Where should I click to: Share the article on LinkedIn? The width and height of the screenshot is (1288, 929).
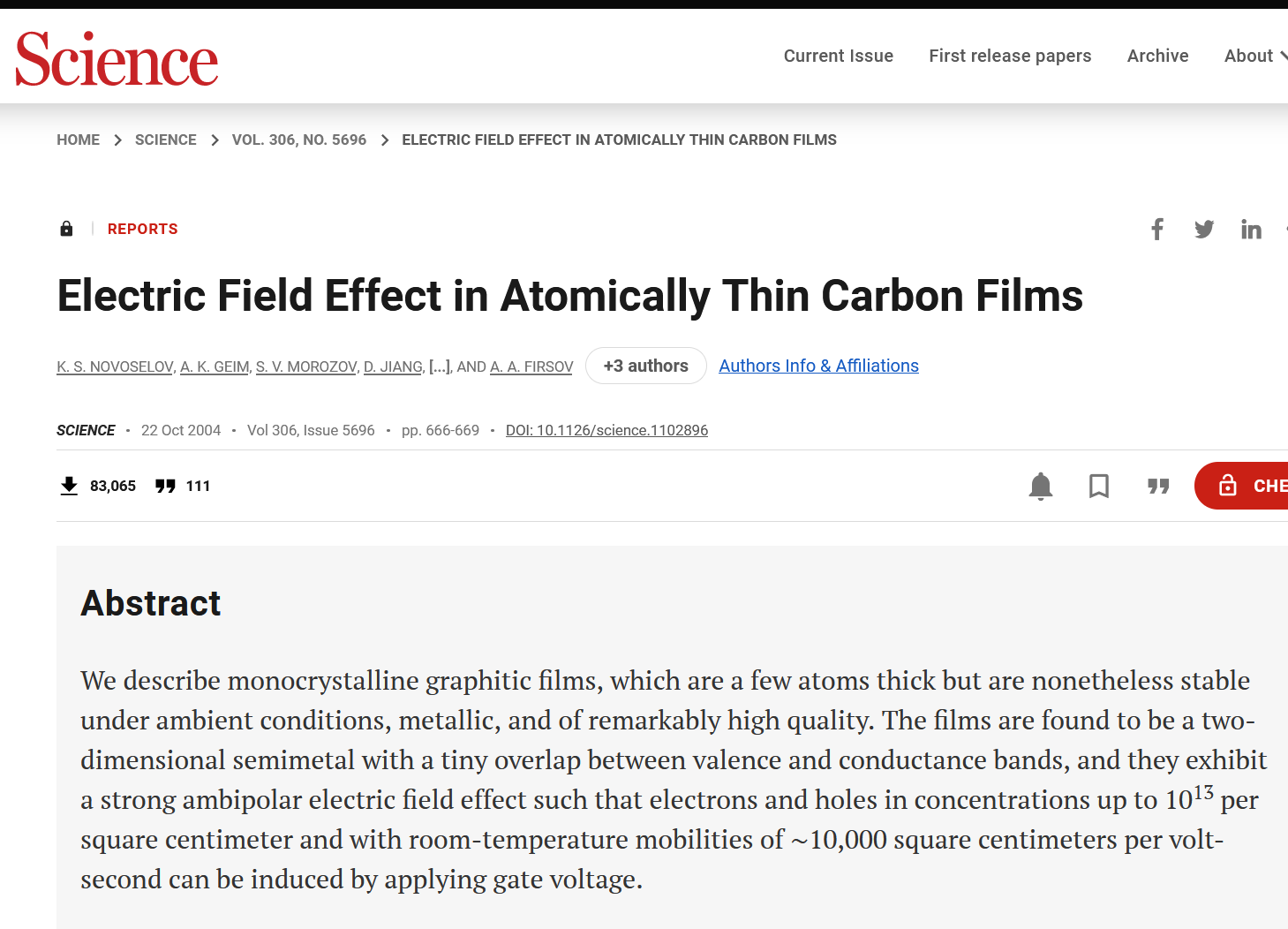[x=1251, y=229]
